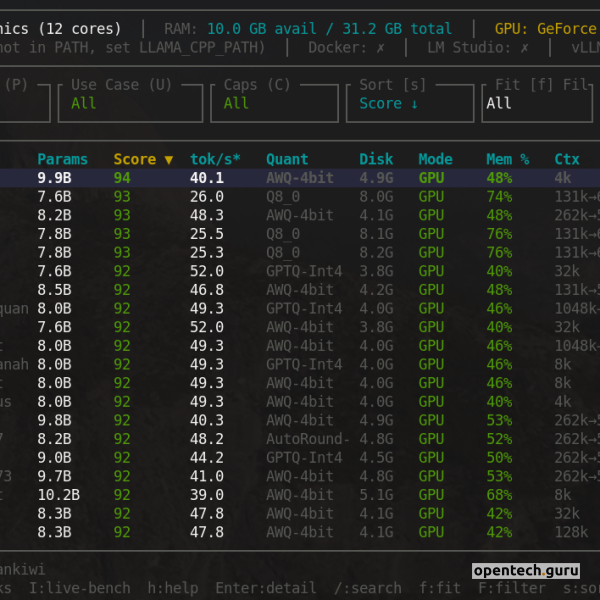Sort by the tok/s column header

pos(215,159)
